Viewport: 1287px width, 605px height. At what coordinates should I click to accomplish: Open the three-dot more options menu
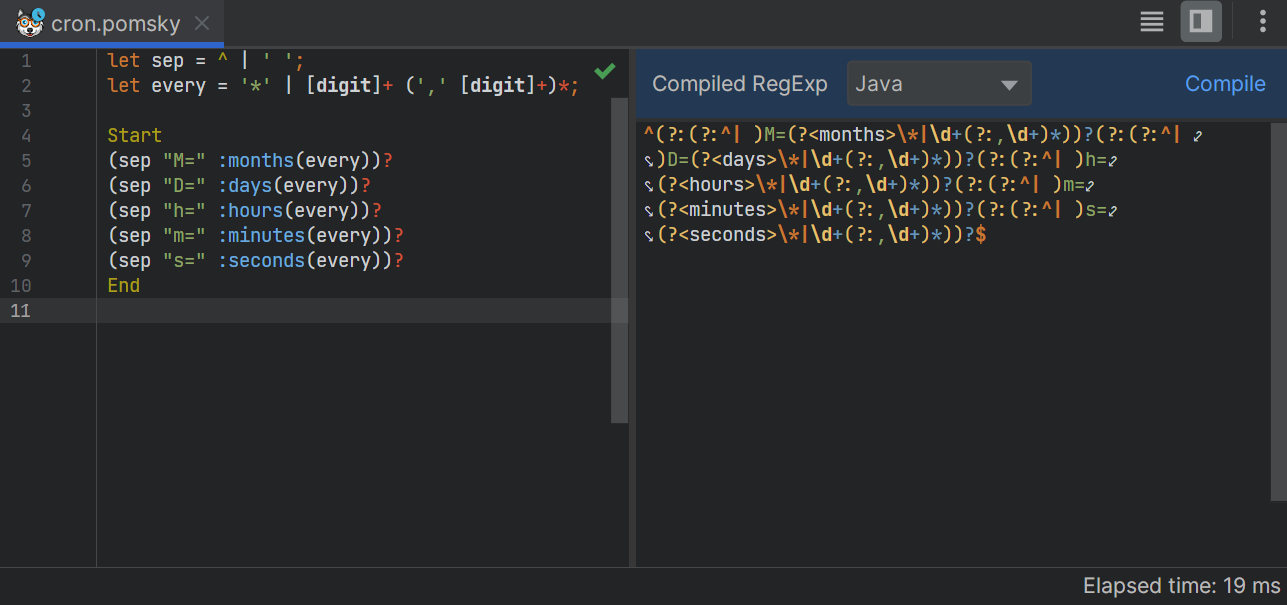1263,22
